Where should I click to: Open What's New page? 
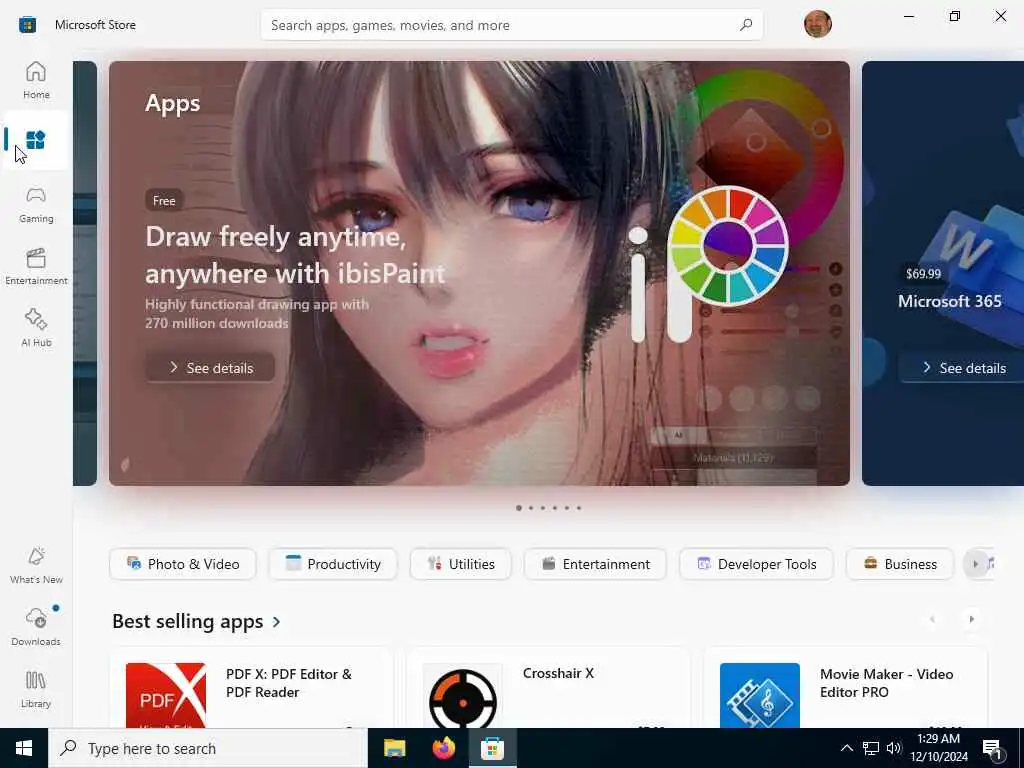point(36,566)
